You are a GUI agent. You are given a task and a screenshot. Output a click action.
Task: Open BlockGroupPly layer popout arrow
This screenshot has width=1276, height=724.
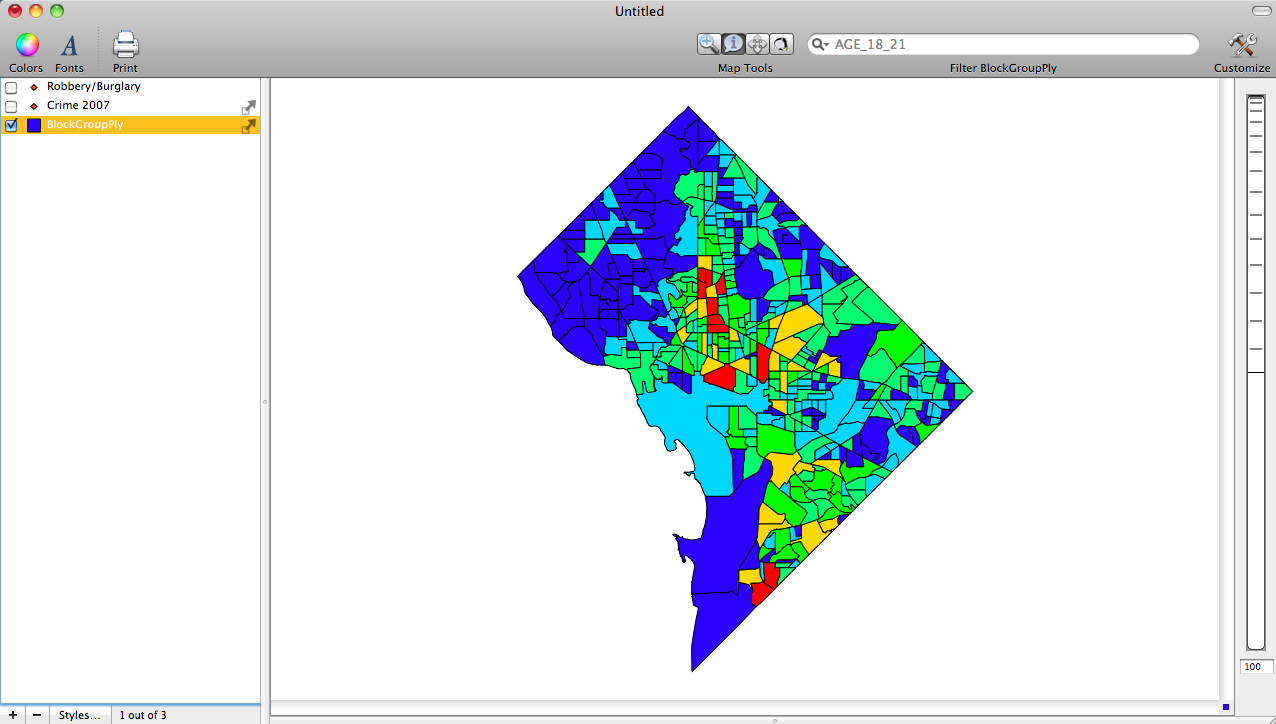[248, 126]
